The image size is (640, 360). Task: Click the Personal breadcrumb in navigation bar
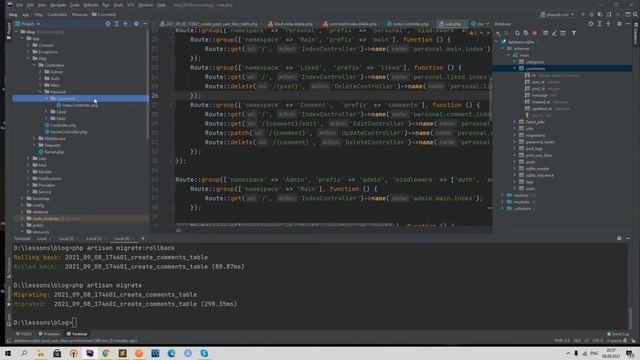pyautogui.click(x=80, y=14)
